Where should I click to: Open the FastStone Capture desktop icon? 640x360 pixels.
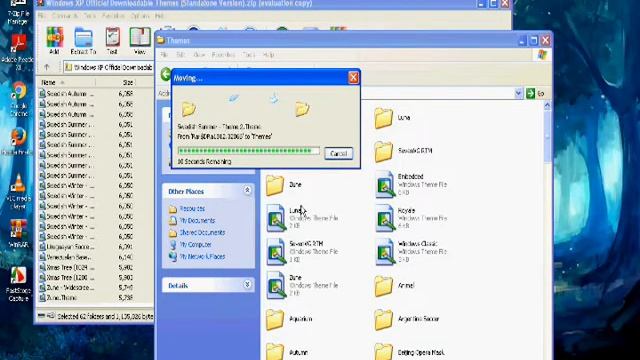(18, 284)
